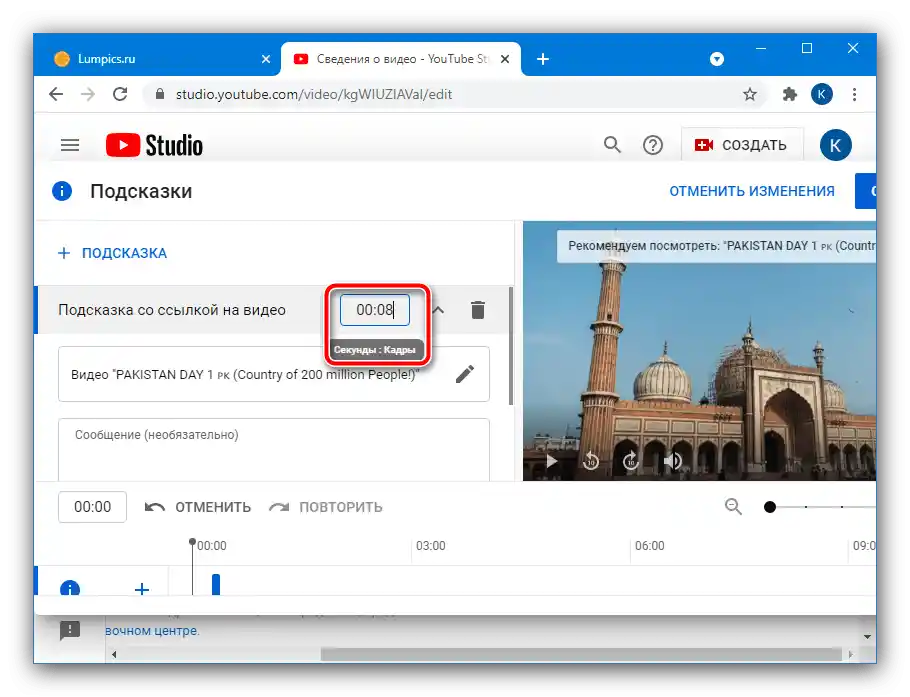910x697 pixels.
Task: Click the left arrow of the horizontal scrollbar
Action: 114,655
